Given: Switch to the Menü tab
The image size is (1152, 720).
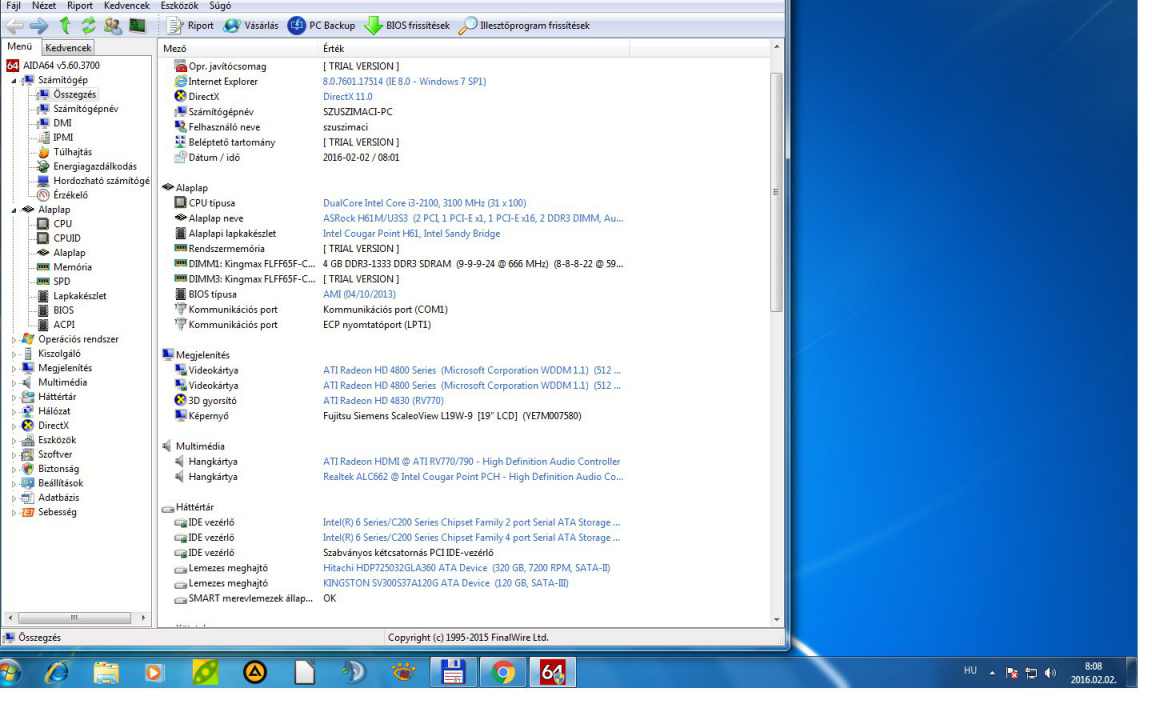Looking at the screenshot, I should [x=20, y=46].
